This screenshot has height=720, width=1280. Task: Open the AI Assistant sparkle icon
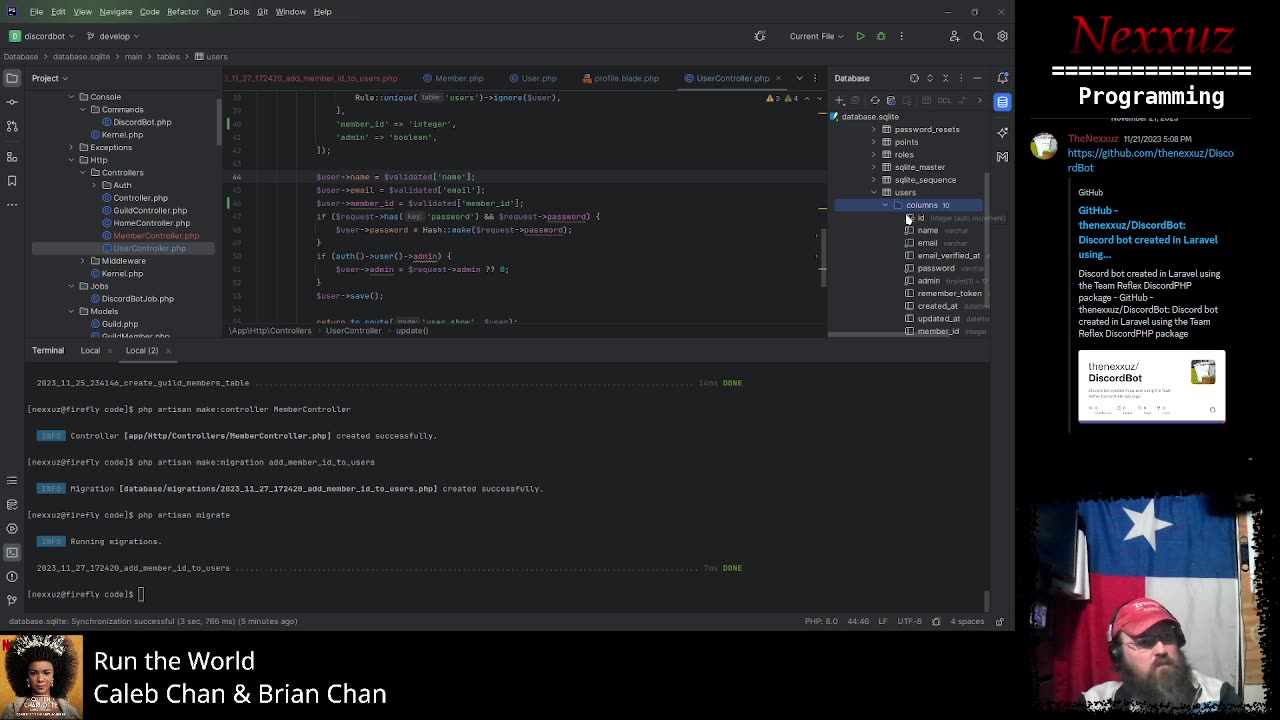click(1002, 132)
